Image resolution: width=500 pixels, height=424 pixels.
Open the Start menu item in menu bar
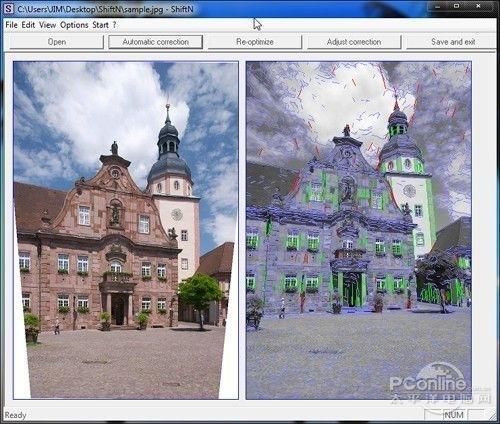(x=100, y=25)
